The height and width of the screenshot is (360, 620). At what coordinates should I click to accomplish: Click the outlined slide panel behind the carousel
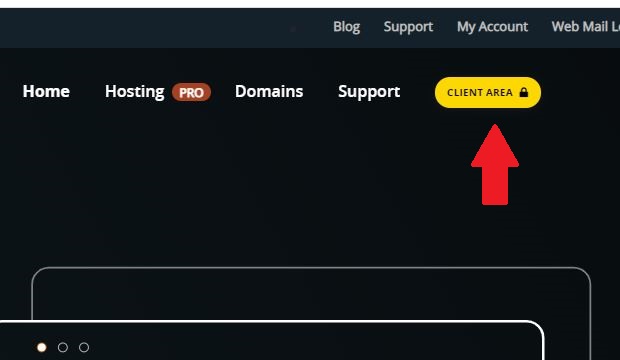coord(311,293)
